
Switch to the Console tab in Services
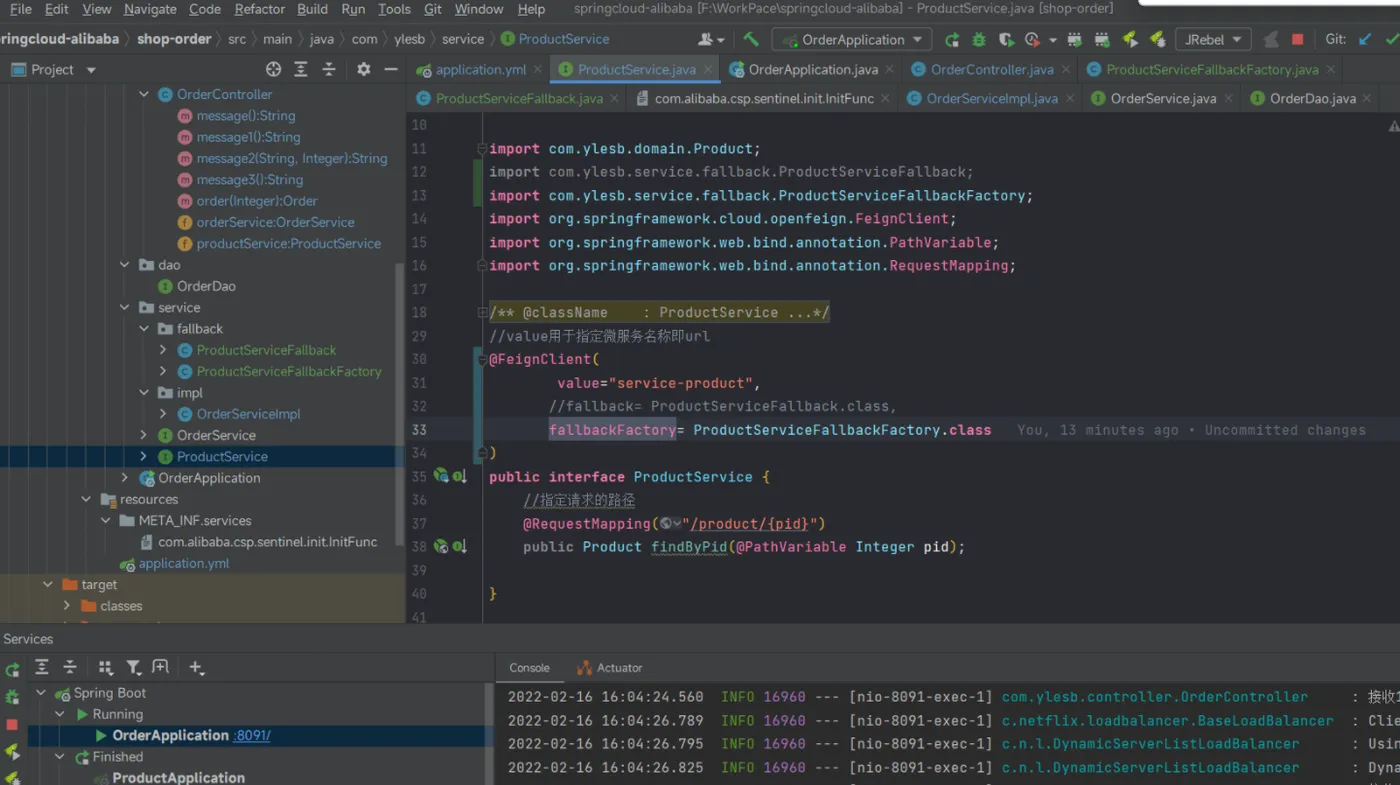(x=529, y=668)
